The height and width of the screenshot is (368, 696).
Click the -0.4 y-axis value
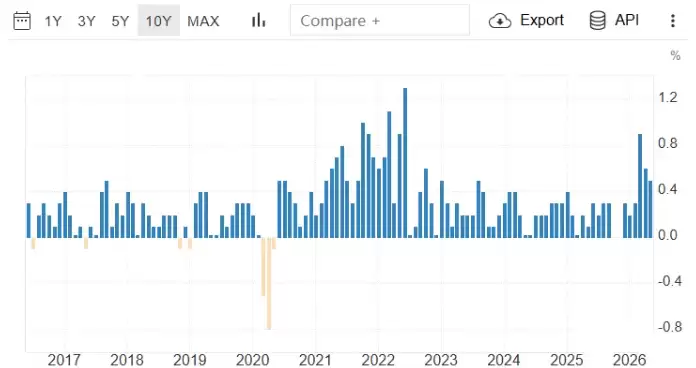[669, 281]
